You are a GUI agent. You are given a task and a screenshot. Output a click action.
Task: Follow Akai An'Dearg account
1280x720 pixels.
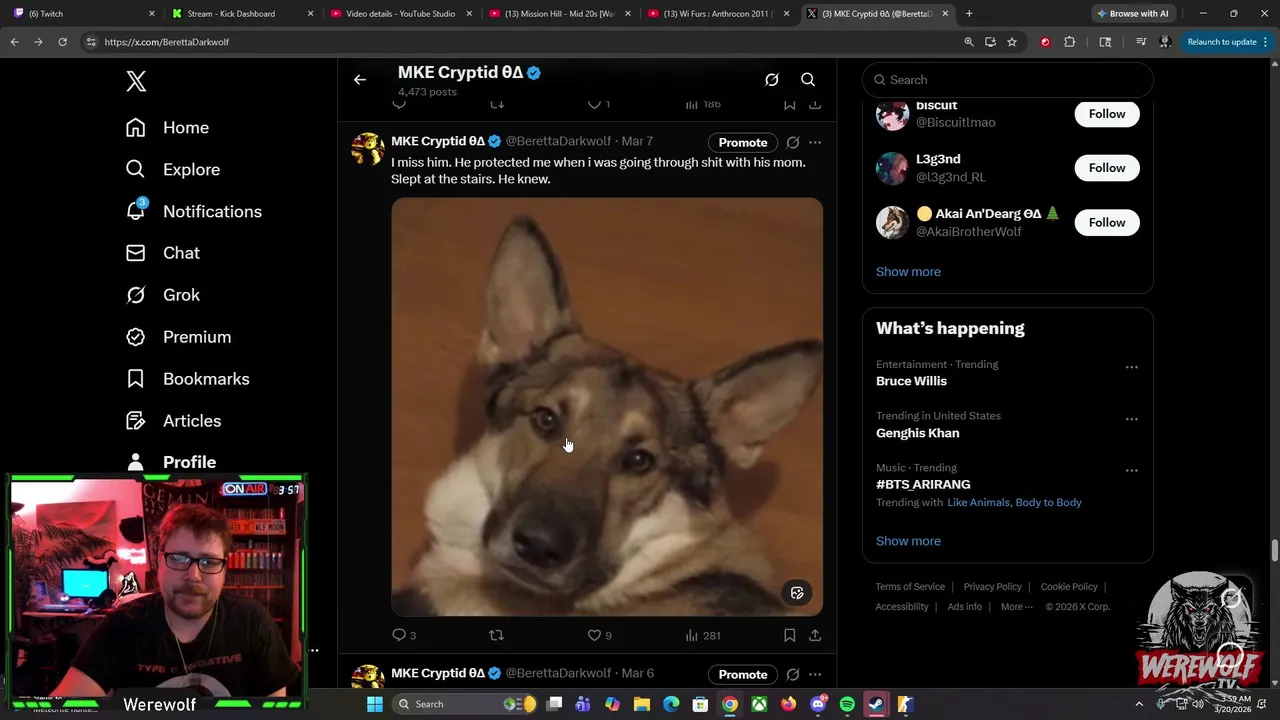(x=1107, y=222)
